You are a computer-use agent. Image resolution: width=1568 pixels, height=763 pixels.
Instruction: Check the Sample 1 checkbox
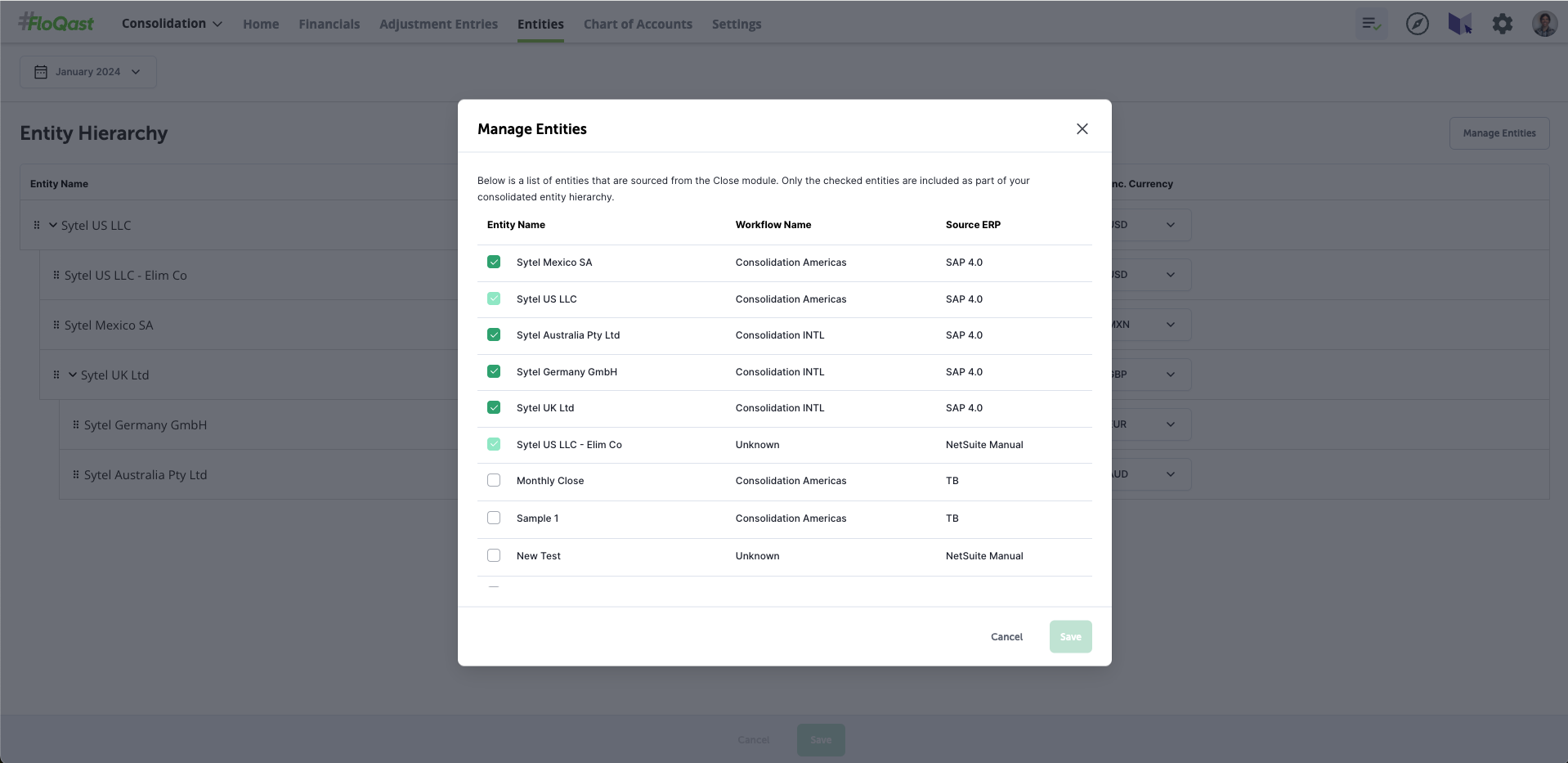click(x=494, y=518)
